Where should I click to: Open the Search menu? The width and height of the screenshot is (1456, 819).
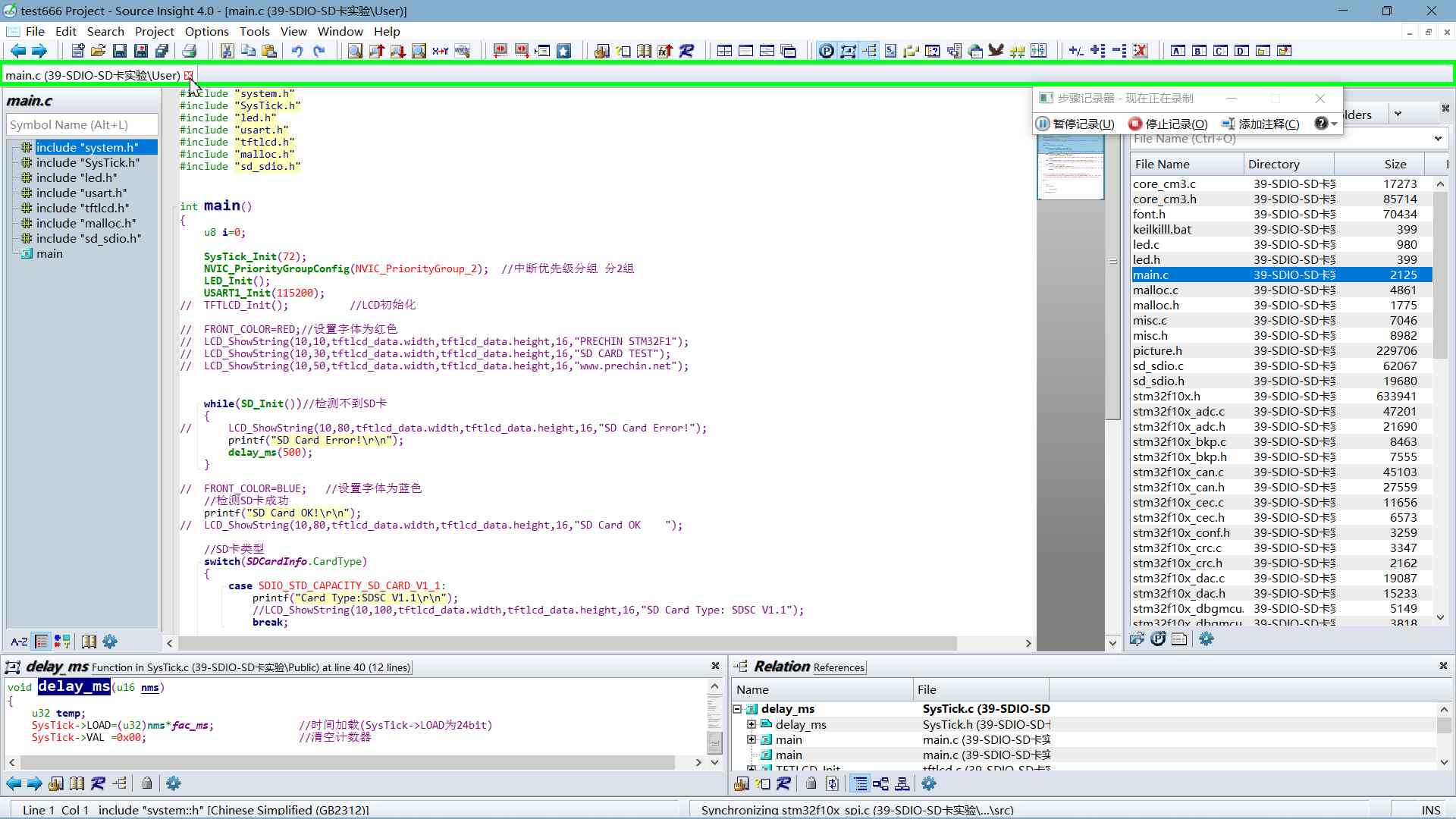[105, 31]
